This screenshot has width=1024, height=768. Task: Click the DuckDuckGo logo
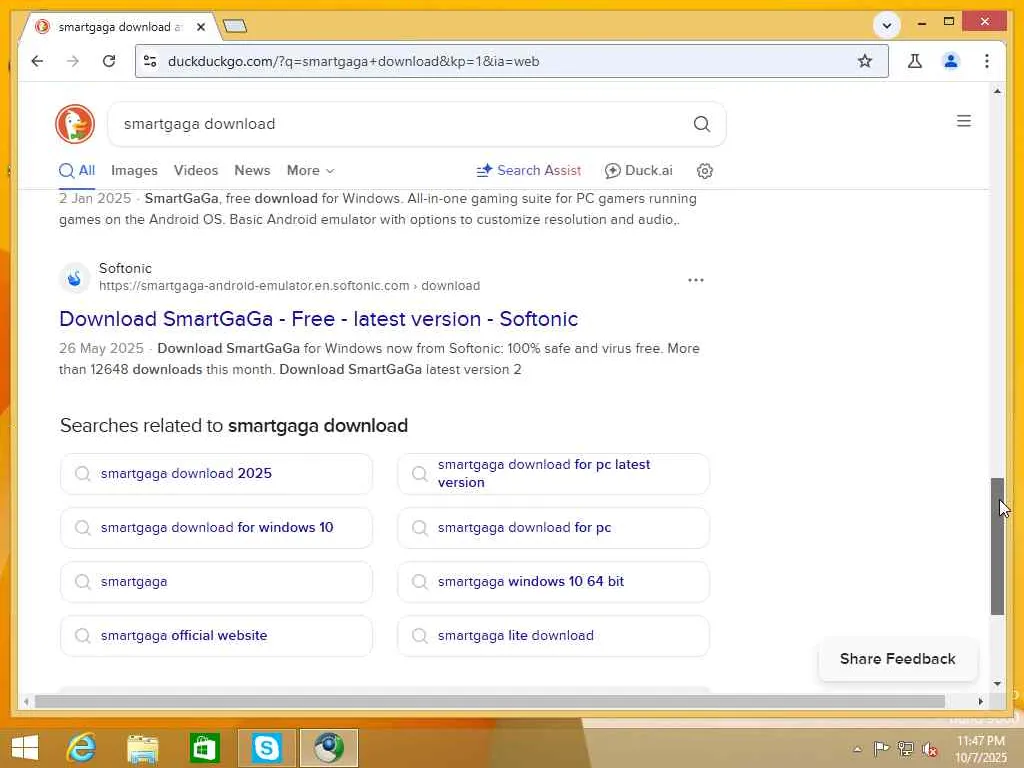[x=75, y=123]
